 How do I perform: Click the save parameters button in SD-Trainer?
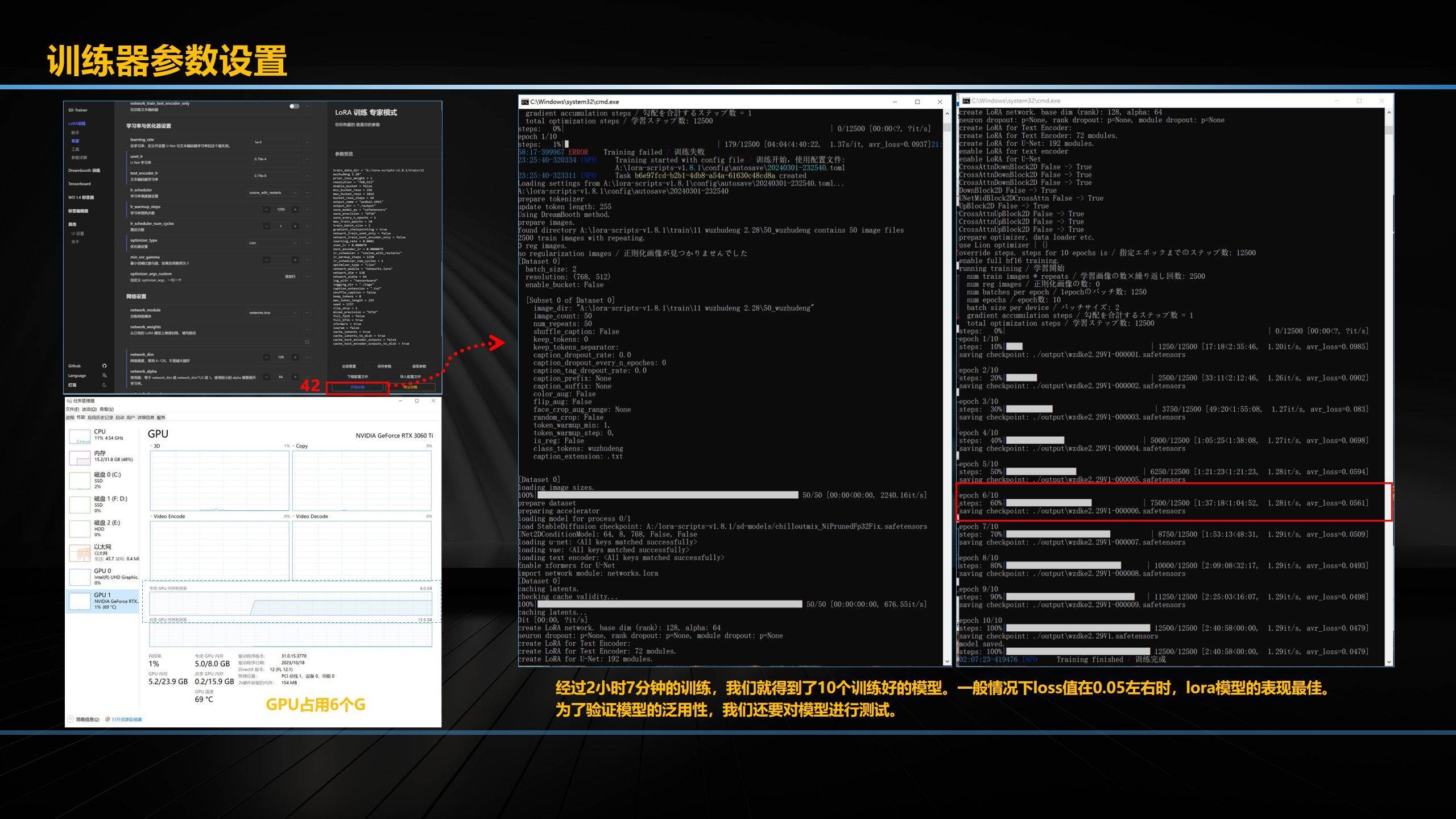click(384, 366)
